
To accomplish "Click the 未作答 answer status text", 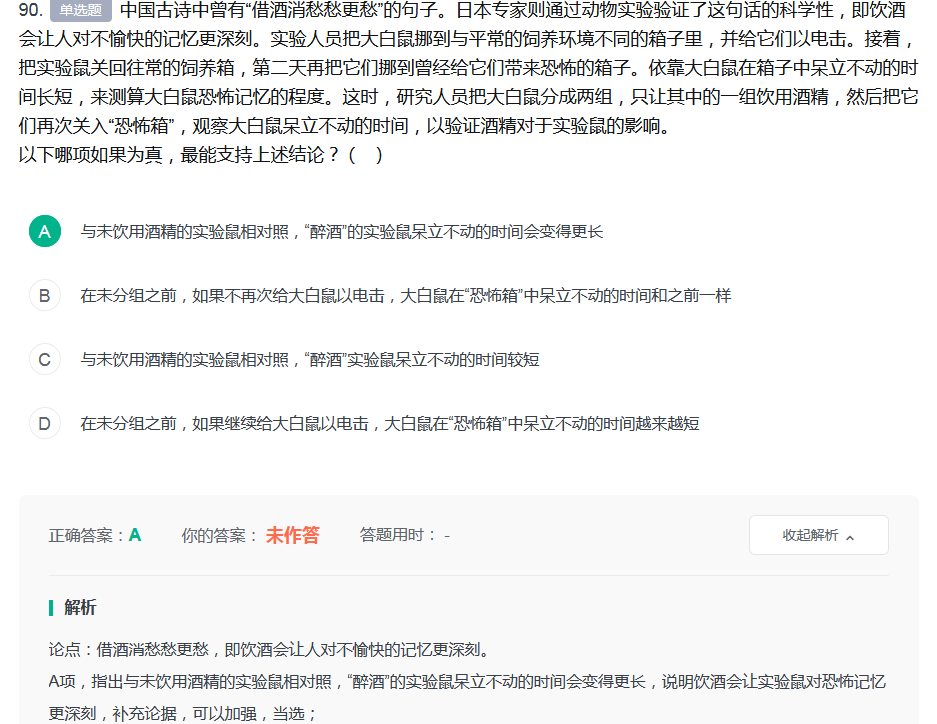I will click(293, 535).
